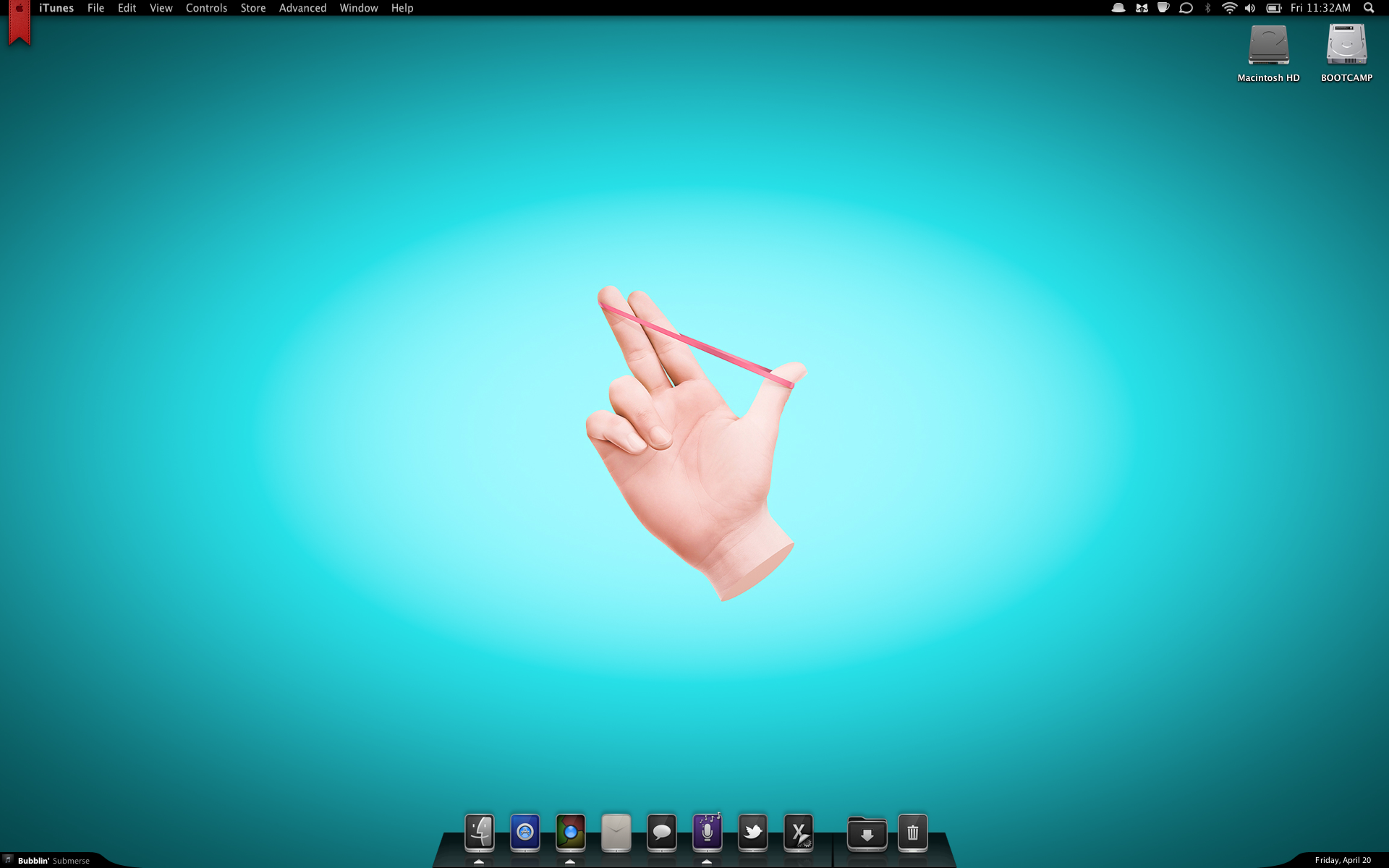
Task: Open Spotlight search magnifier
Action: pyautogui.click(x=1369, y=8)
